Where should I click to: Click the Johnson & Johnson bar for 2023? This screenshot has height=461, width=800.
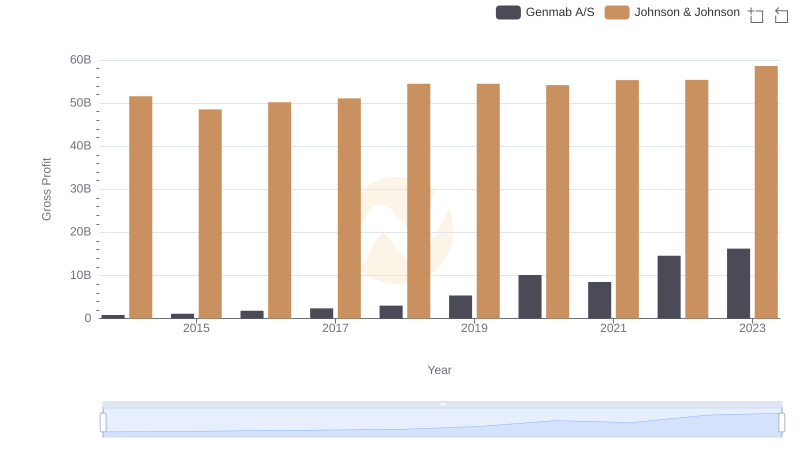point(766,192)
